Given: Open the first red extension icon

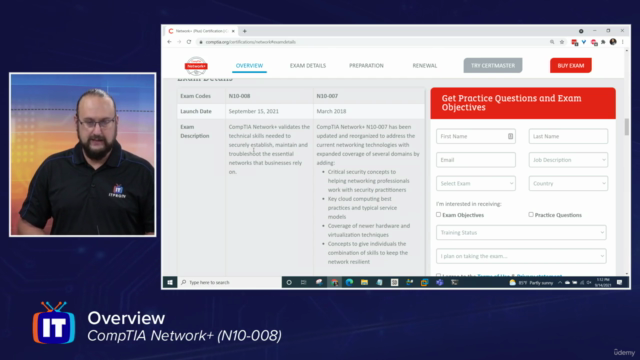Looking at the screenshot, I should coord(574,42).
